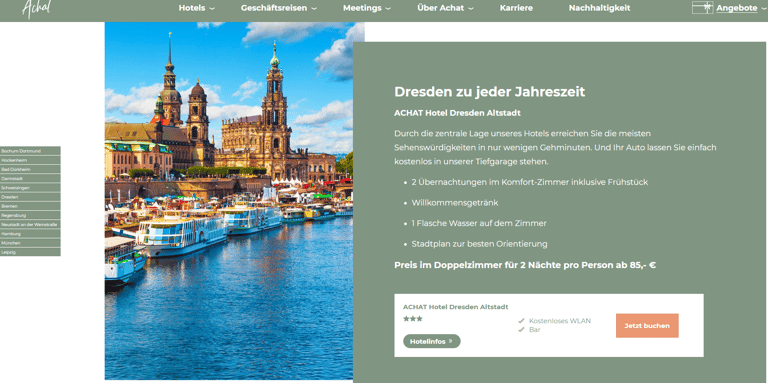Click the Kostenloses WLAN checkmark icon
This screenshot has height=383, width=768.
click(521, 321)
